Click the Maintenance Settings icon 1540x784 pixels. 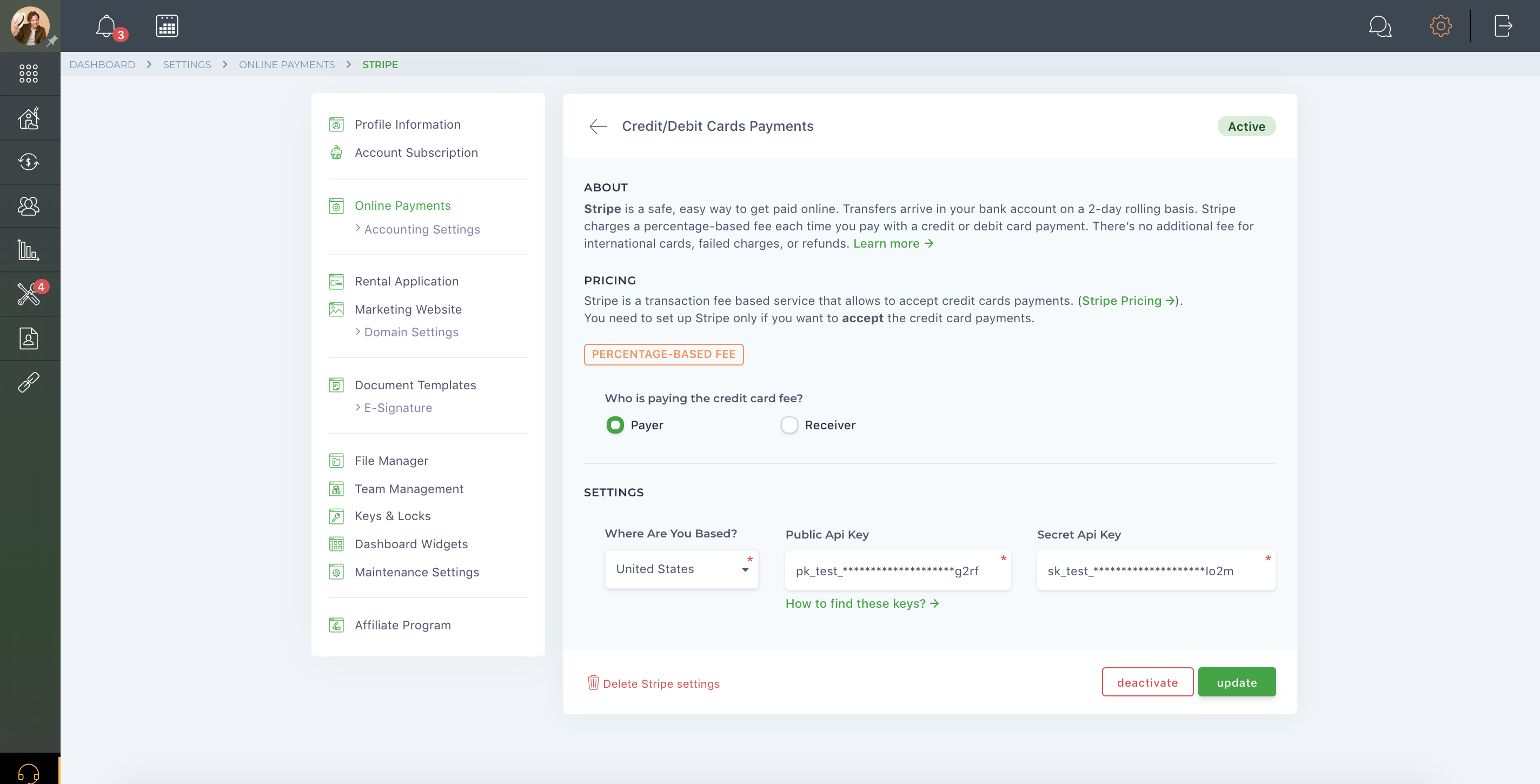(x=336, y=573)
